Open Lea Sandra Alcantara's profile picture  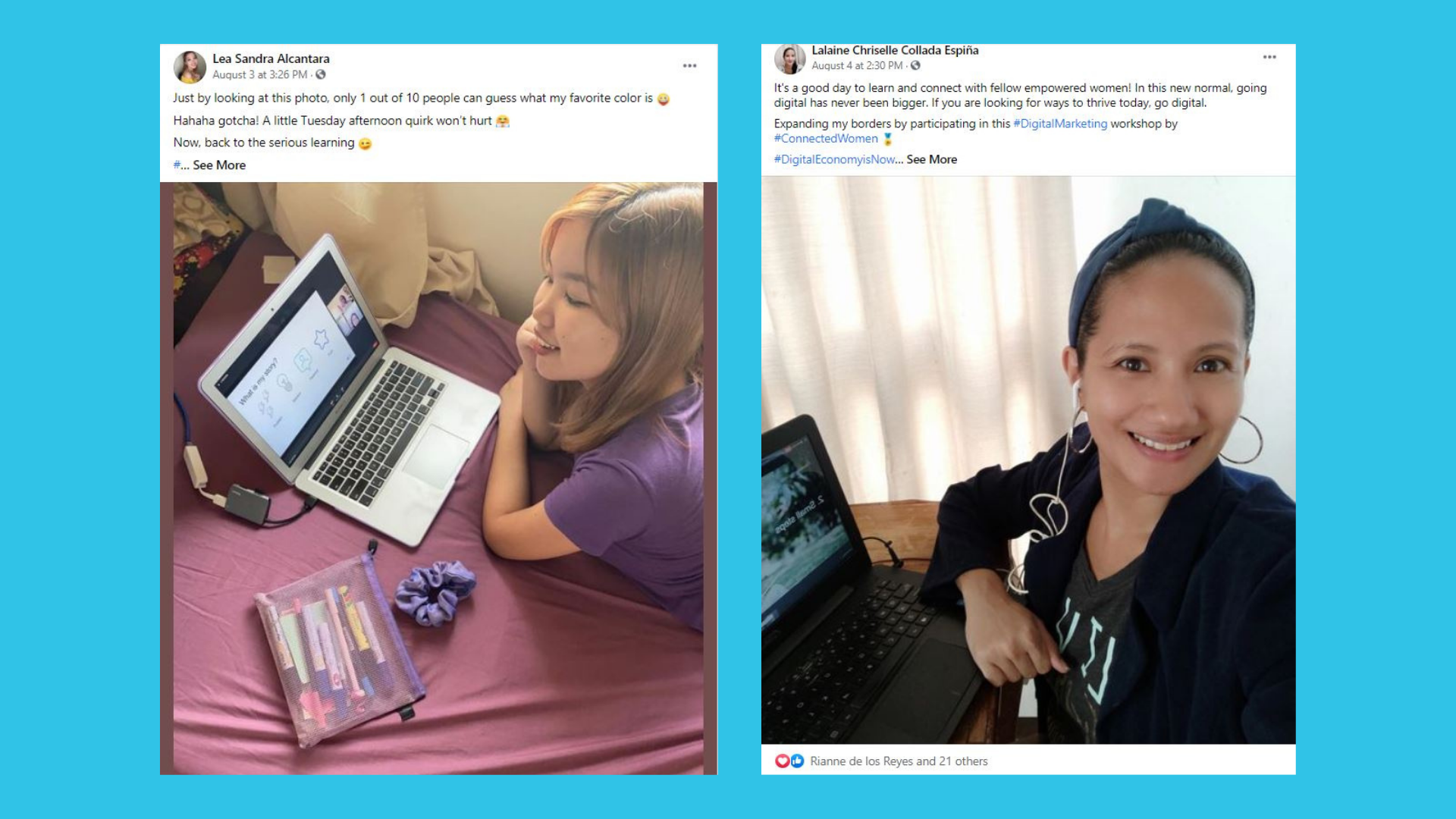coord(190,67)
